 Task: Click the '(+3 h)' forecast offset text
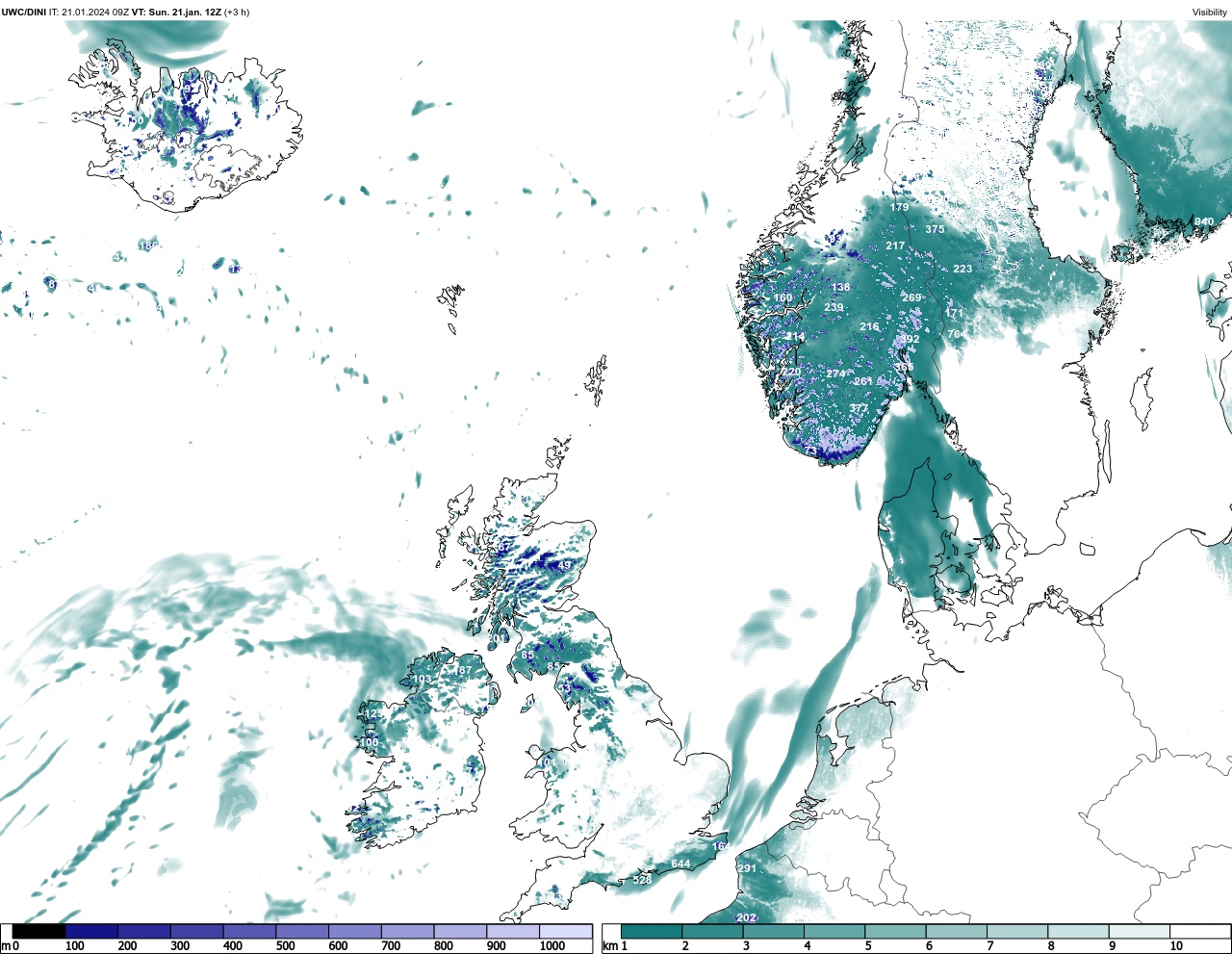pyautogui.click(x=237, y=12)
